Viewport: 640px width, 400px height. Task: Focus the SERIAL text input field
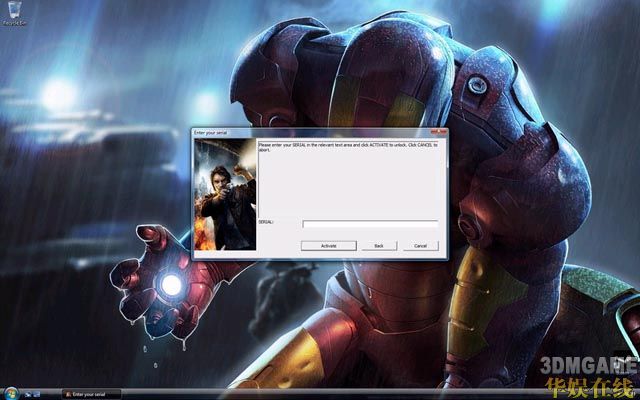(370, 224)
